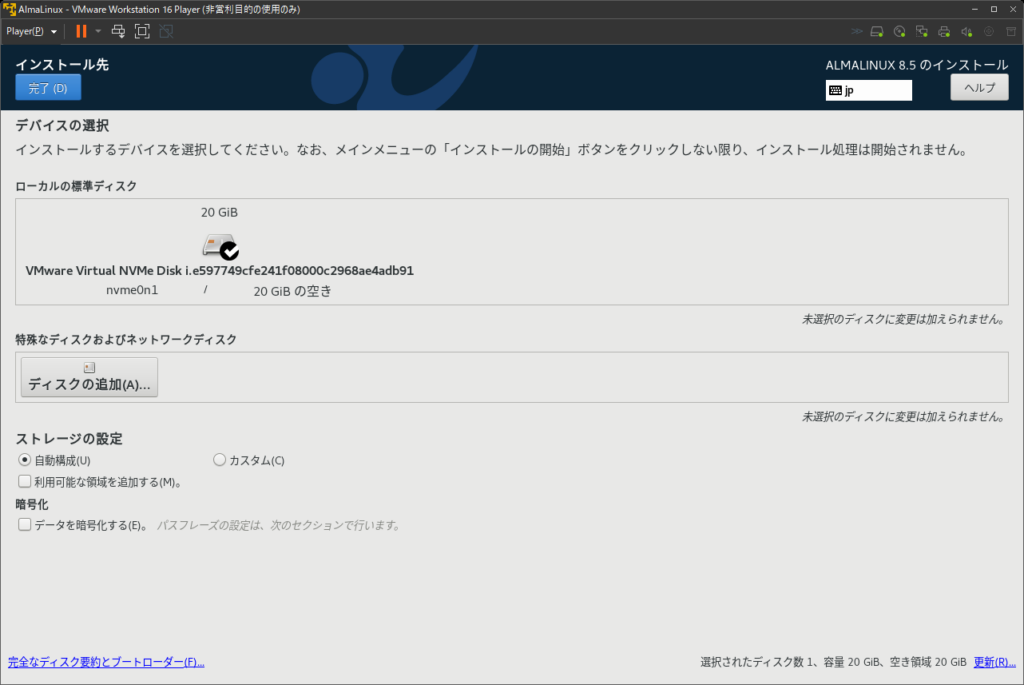
Task: Click the VMware Virtual NVMe Disk name text
Action: pyautogui.click(x=219, y=270)
